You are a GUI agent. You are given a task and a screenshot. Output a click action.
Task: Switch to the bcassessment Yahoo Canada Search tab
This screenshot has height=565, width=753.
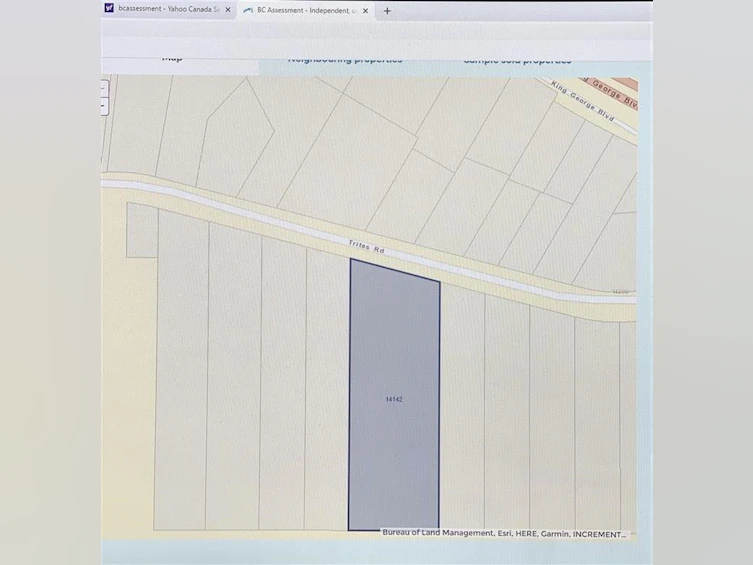(x=168, y=9)
